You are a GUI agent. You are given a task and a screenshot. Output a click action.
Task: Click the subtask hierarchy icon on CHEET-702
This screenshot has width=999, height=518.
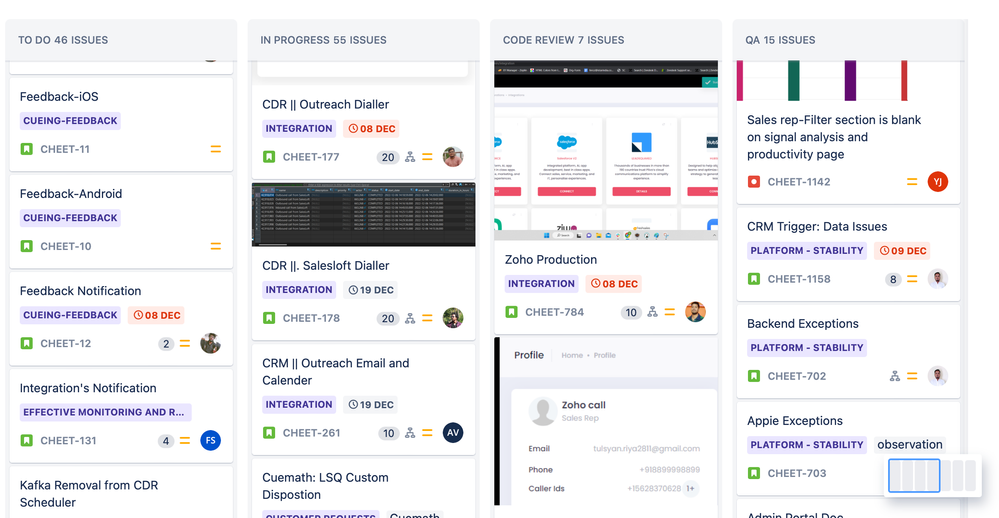coord(895,376)
